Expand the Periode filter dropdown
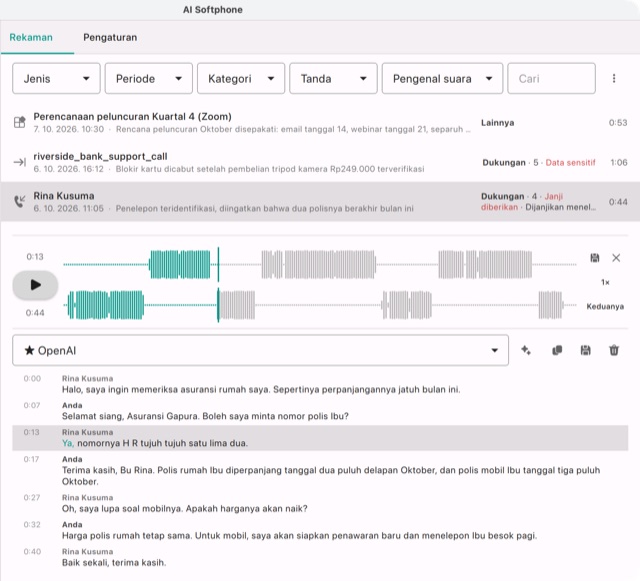The height and width of the screenshot is (581, 640). click(x=149, y=78)
